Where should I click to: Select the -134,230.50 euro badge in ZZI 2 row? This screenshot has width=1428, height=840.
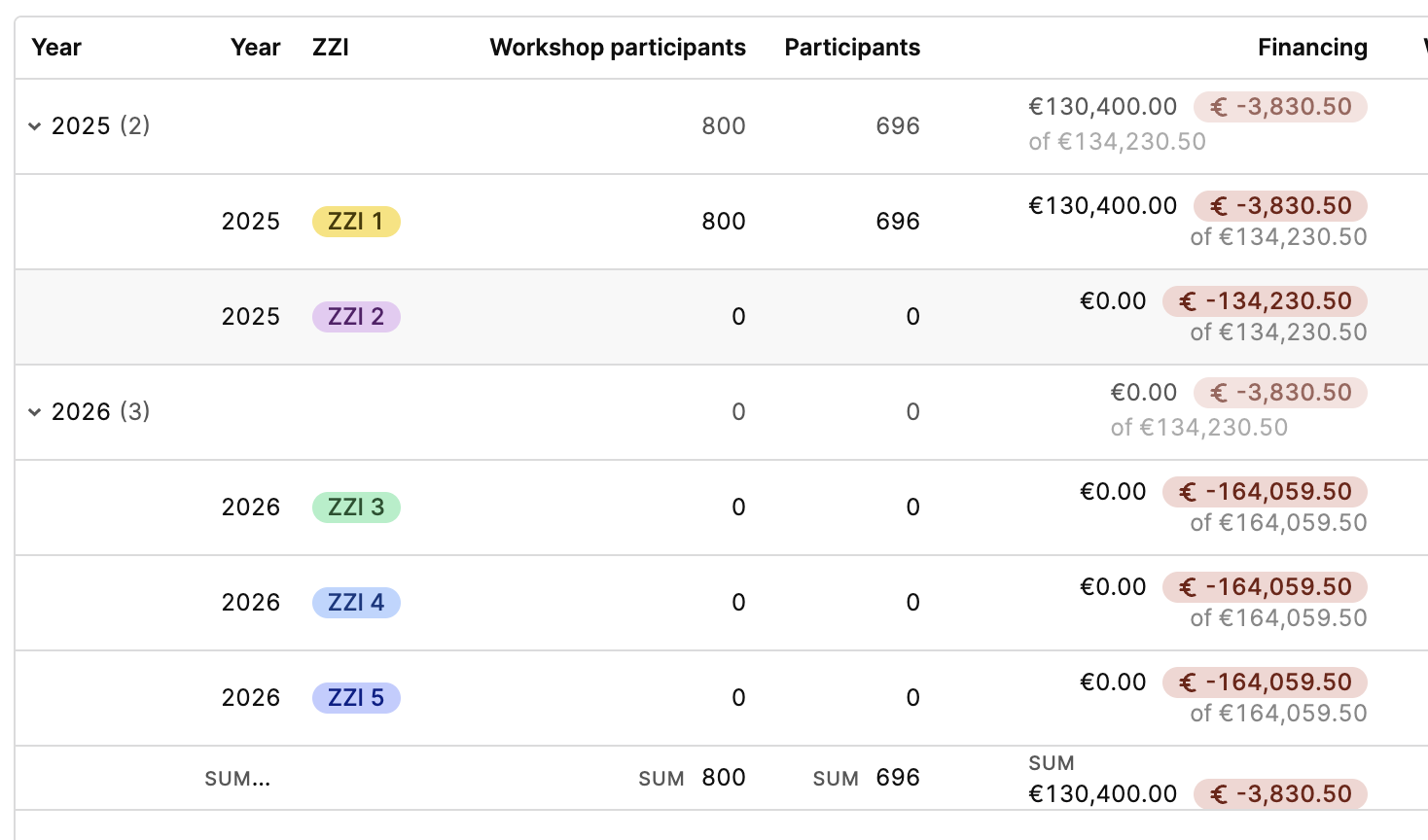pyautogui.click(x=1265, y=301)
